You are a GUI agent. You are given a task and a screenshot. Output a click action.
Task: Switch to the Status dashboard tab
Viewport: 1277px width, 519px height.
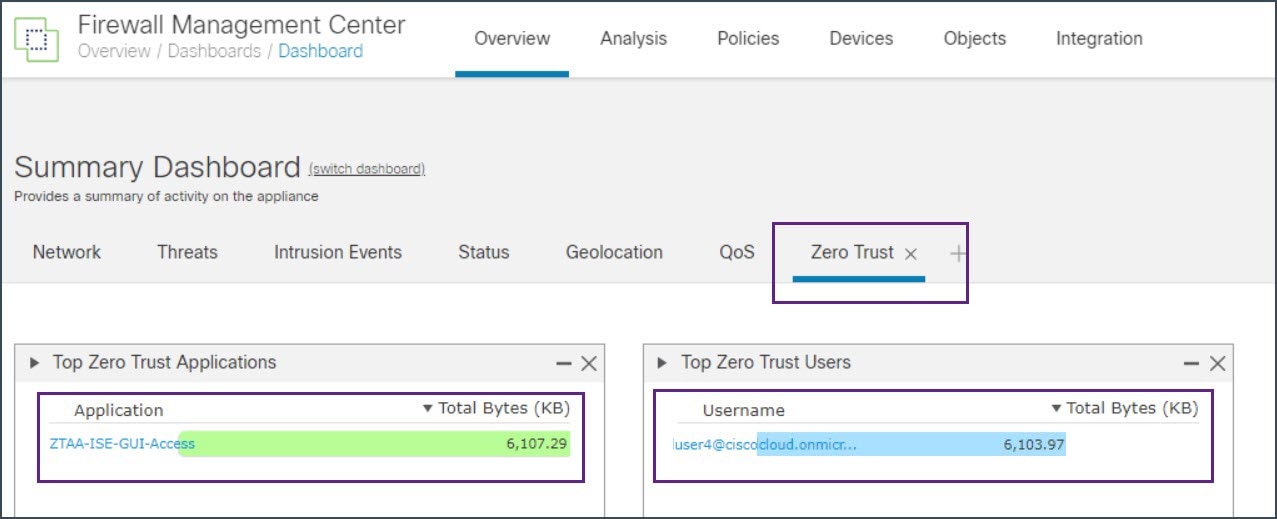484,252
